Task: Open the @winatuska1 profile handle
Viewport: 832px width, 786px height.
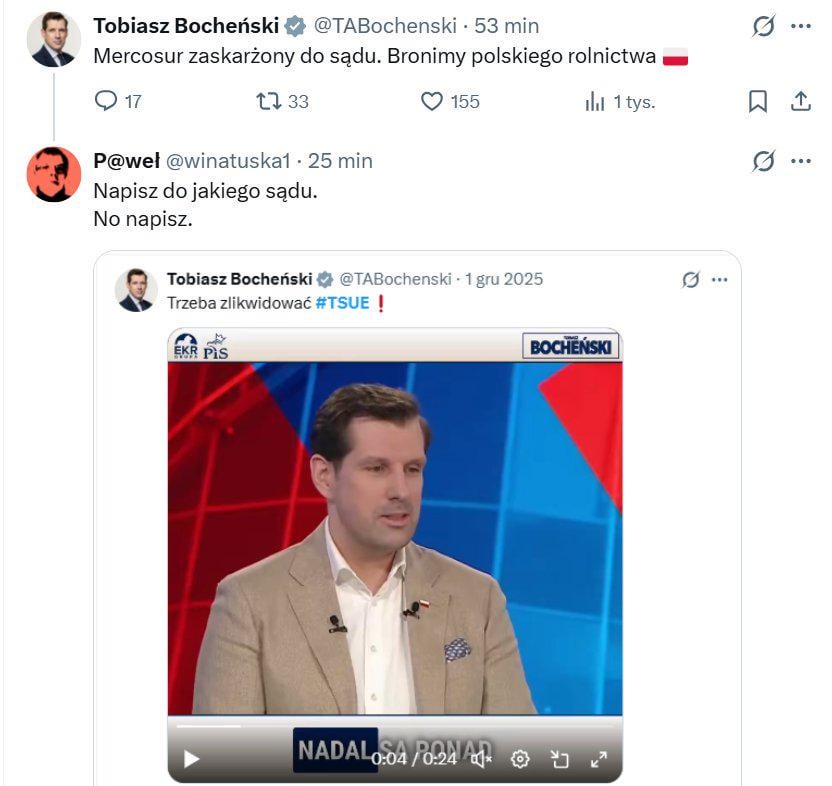Action: (227, 160)
